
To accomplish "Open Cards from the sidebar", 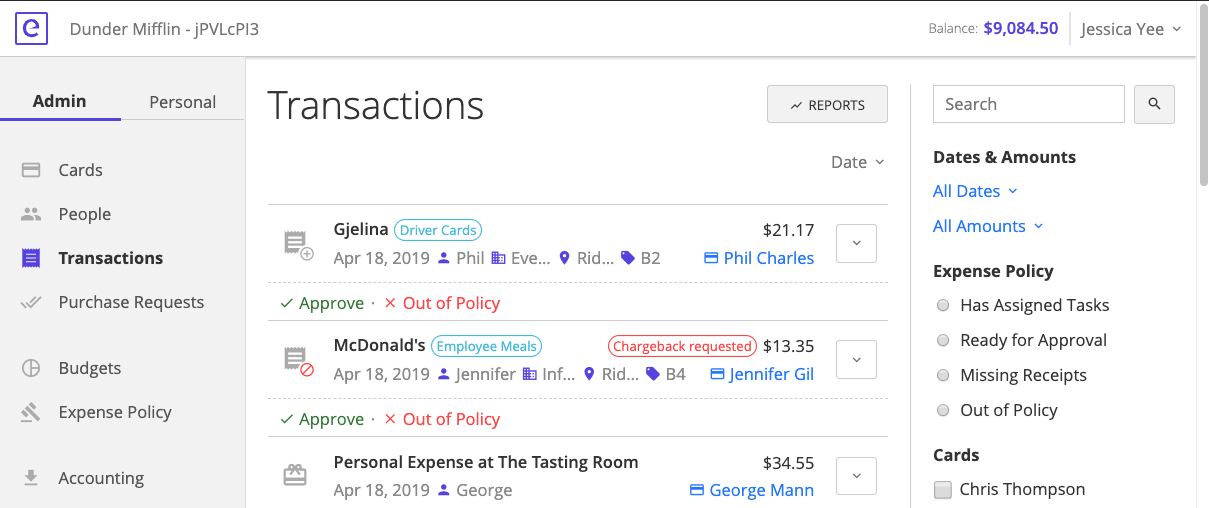I will [80, 170].
